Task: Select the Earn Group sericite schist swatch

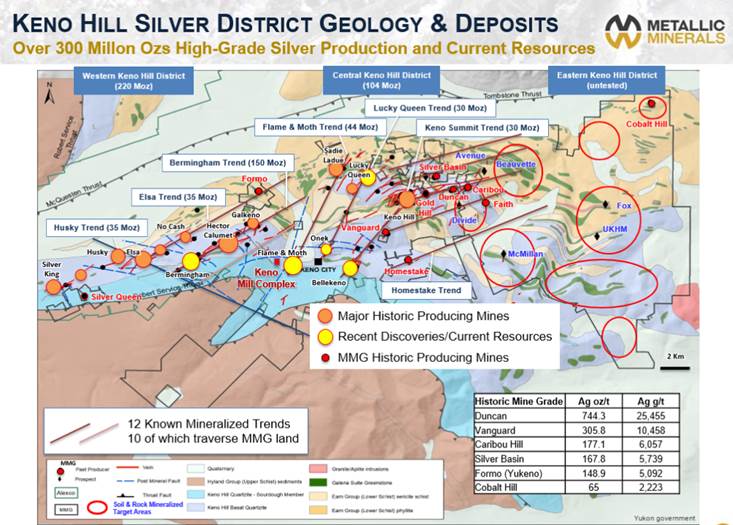Action: point(318,496)
